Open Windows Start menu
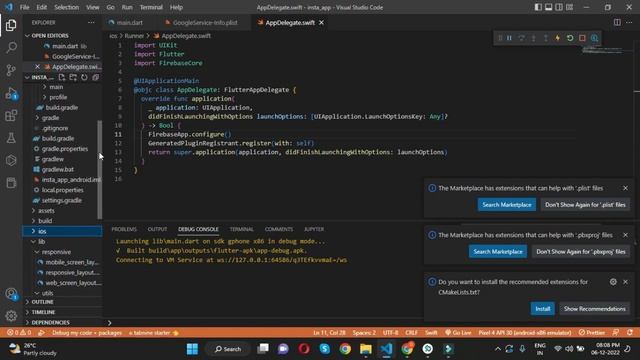640x360 pixels. click(x=192, y=349)
